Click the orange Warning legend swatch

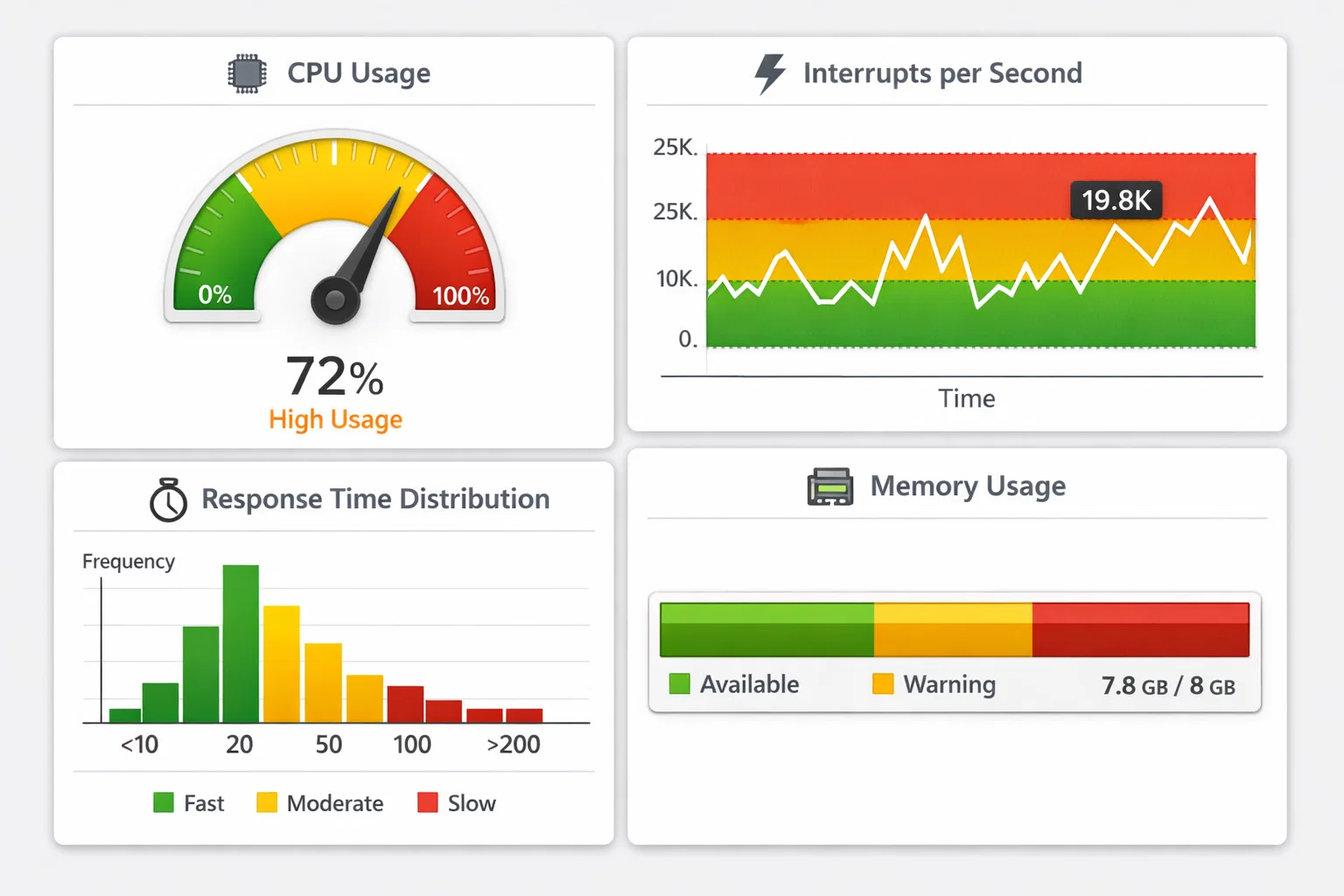point(883,683)
